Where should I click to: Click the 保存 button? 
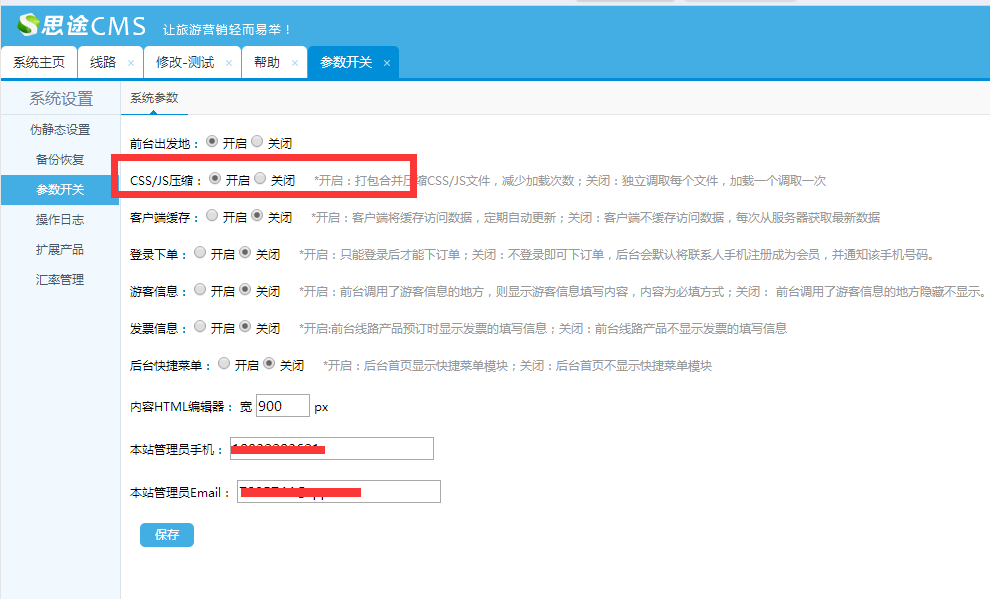(166, 535)
